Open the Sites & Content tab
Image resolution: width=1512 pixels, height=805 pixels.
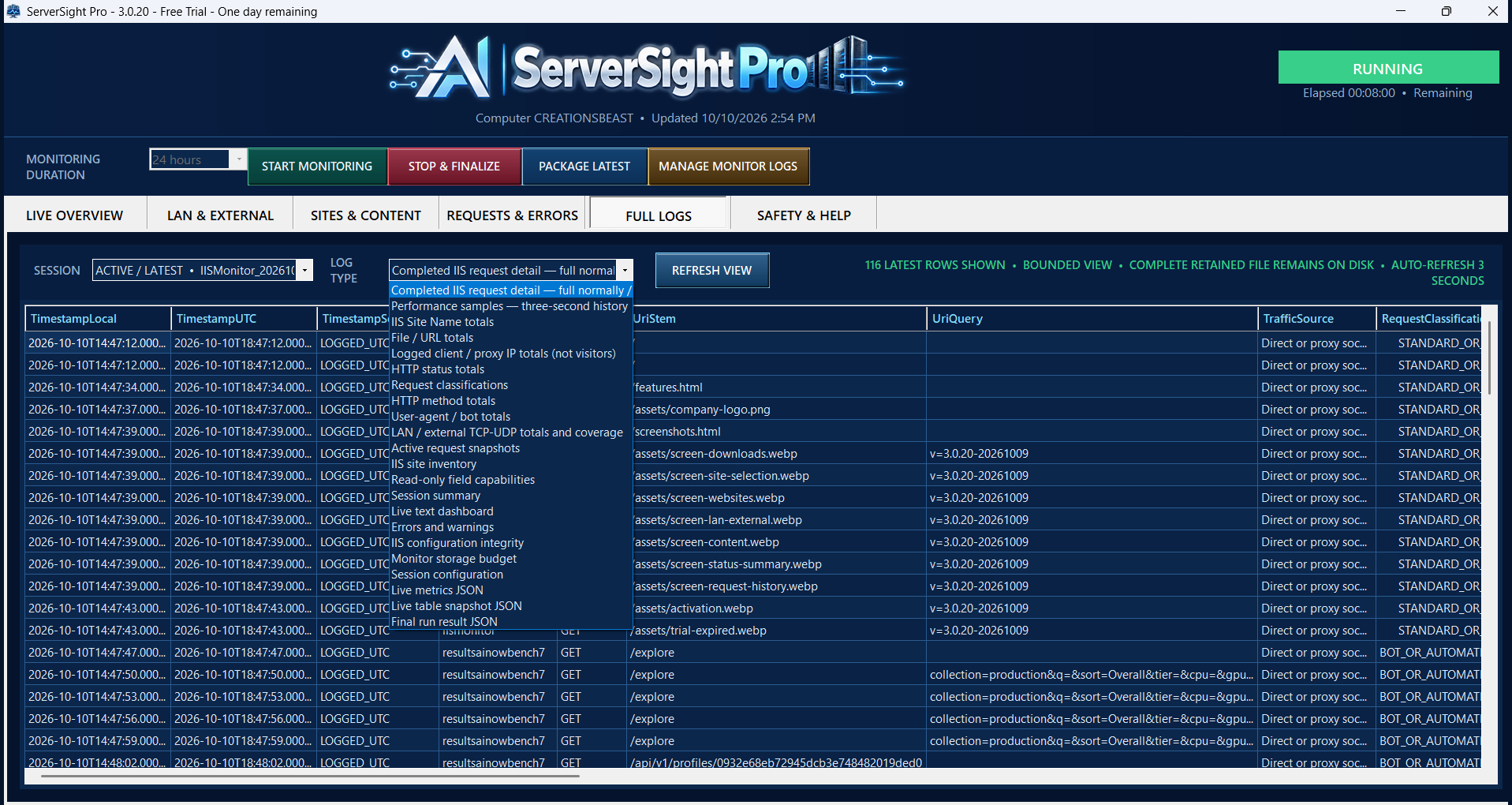coord(366,215)
